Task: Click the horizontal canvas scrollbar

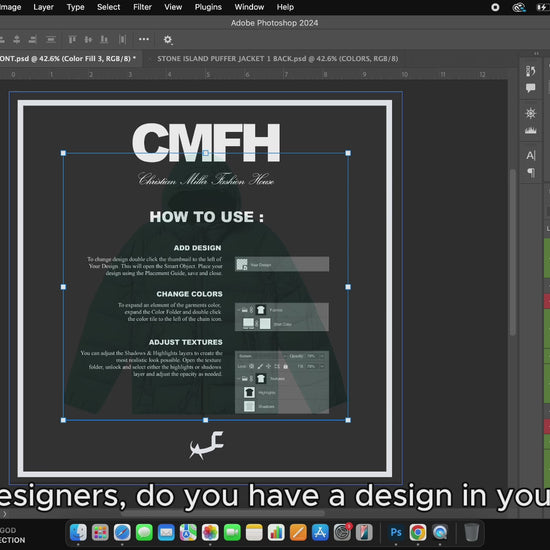Action: [x=223, y=514]
